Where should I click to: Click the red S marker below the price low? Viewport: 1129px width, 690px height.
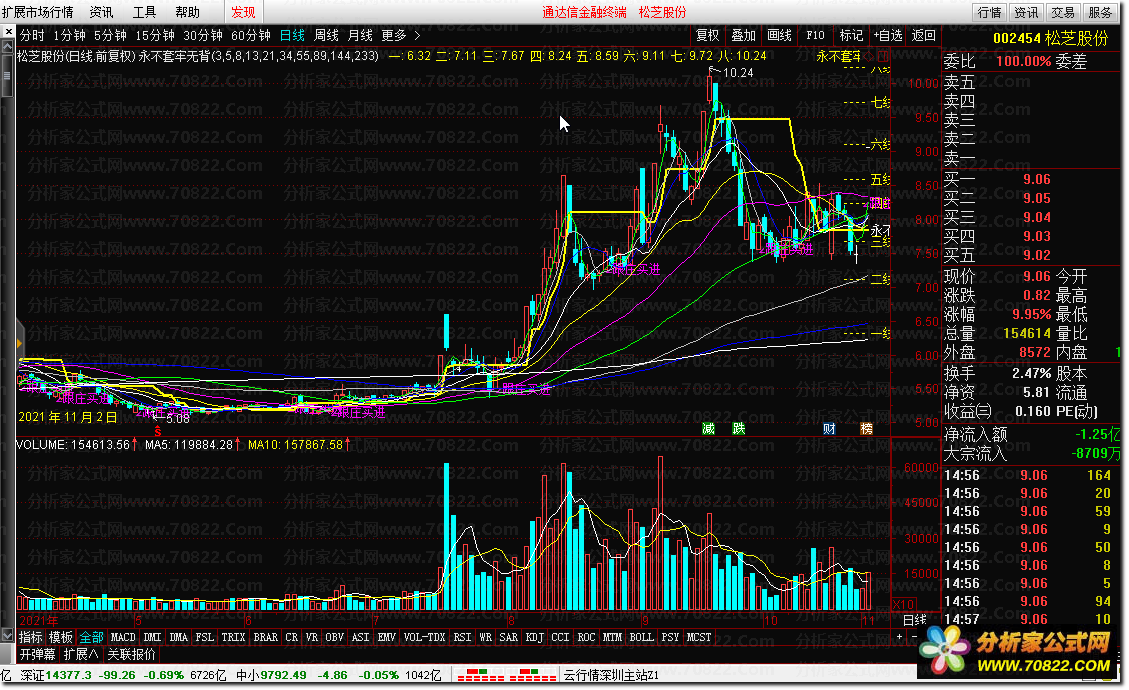[158, 431]
